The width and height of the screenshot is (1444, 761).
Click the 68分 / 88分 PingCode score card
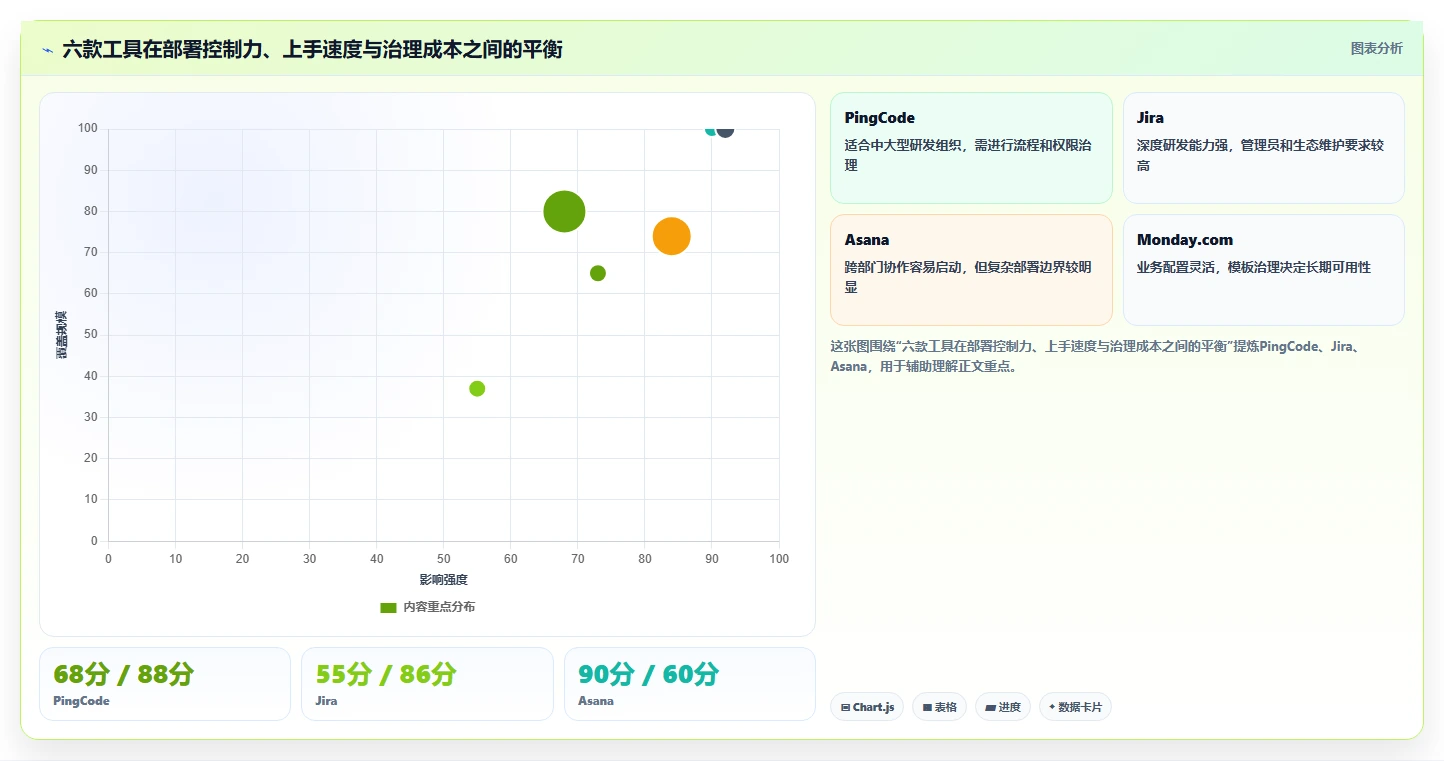coord(165,684)
